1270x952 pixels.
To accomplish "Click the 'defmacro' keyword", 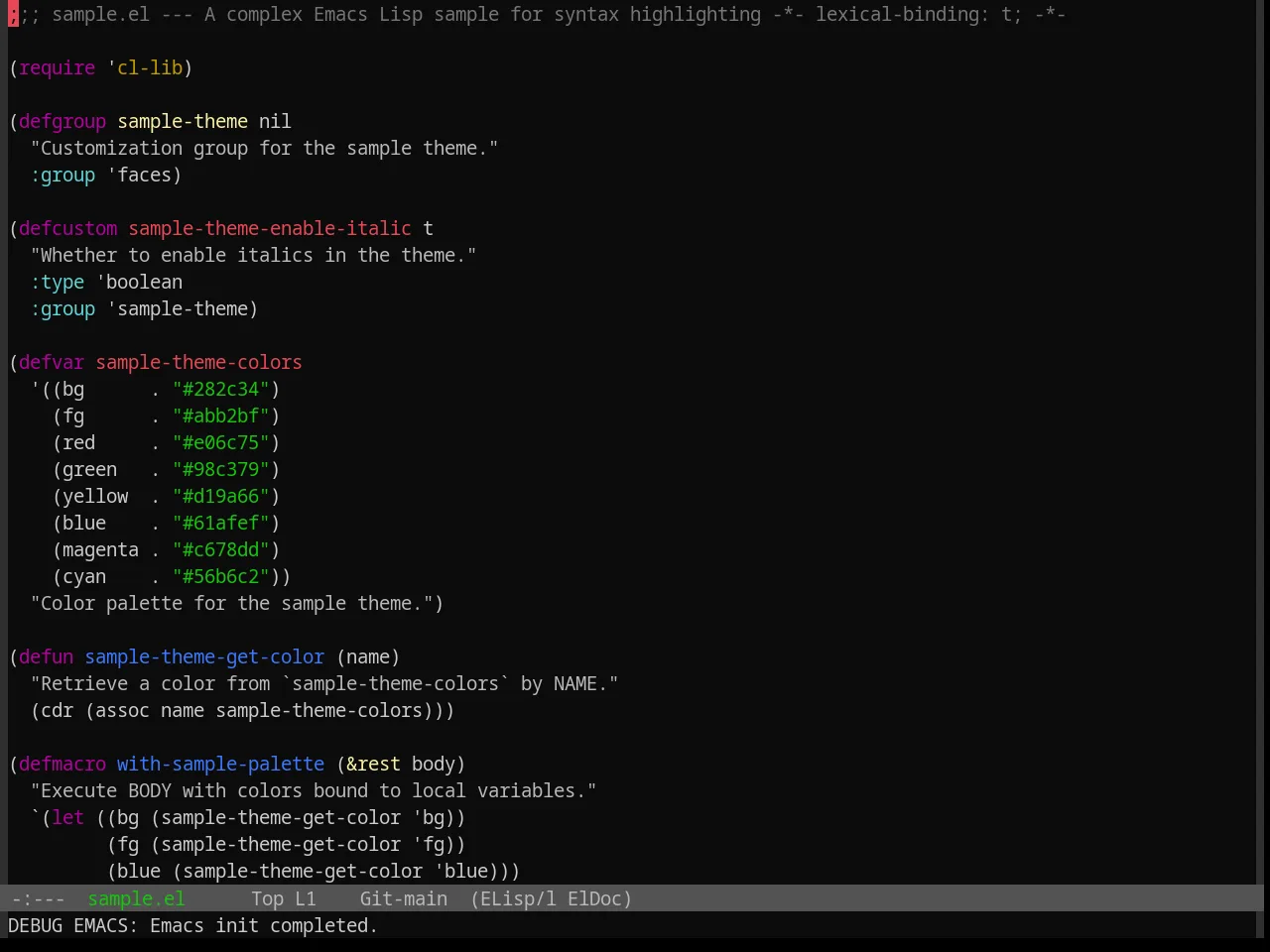I will (63, 764).
